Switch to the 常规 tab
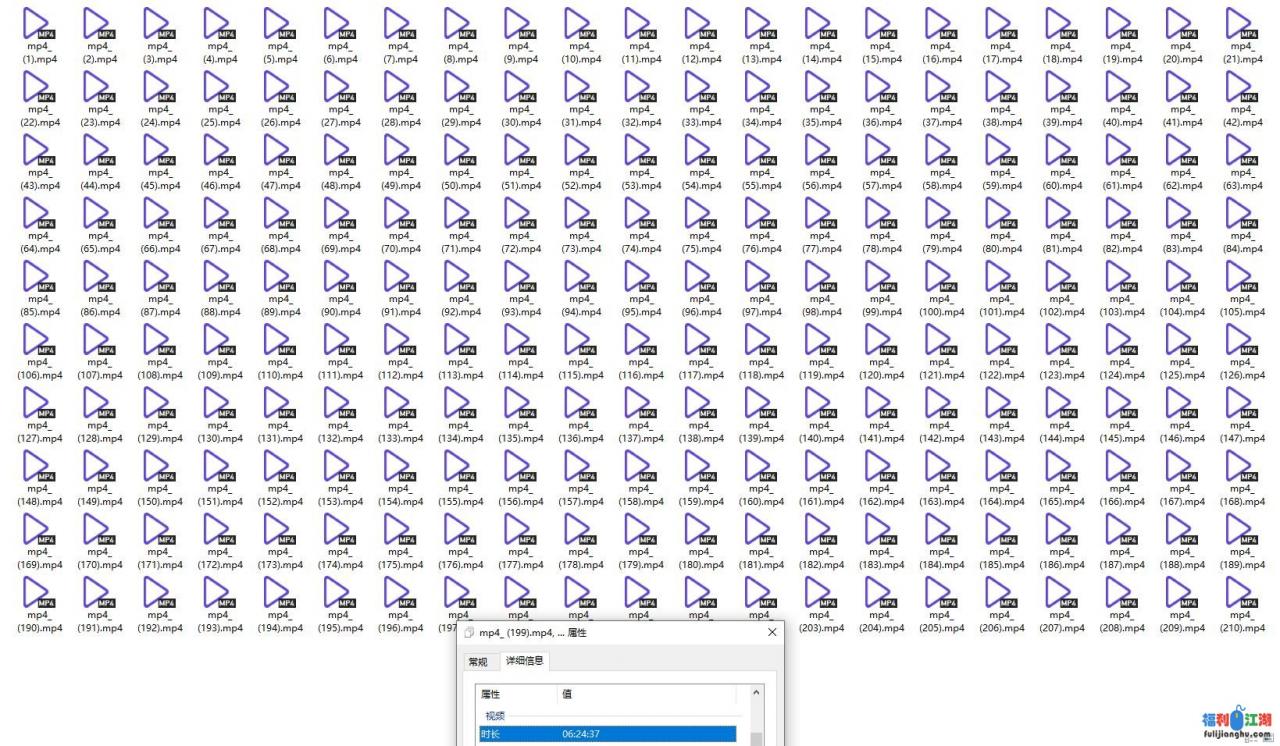This screenshot has width=1280, height=746. 478,662
